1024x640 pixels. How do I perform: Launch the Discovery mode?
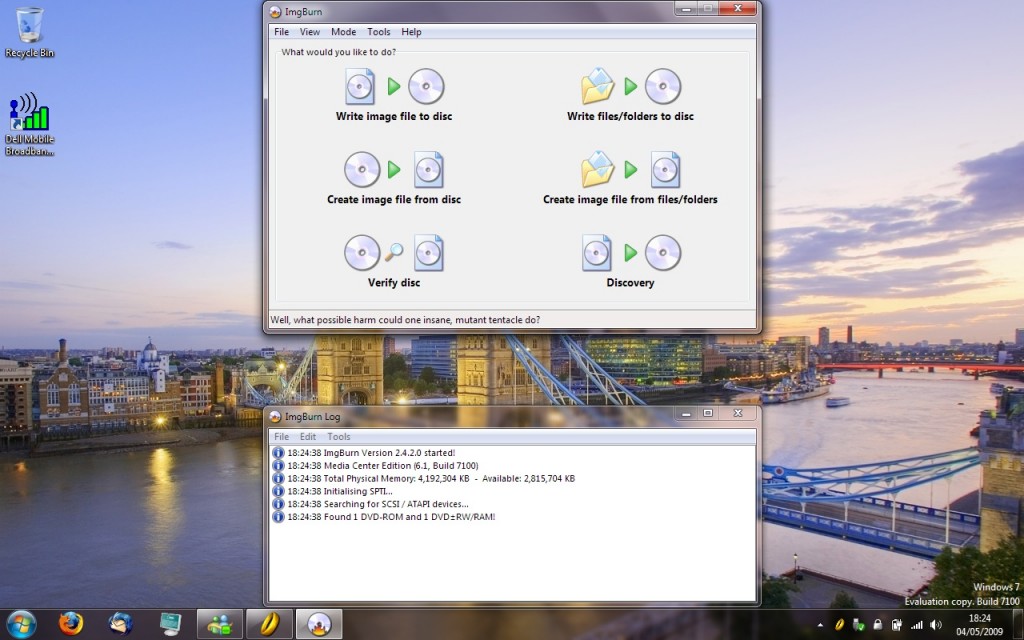point(630,261)
